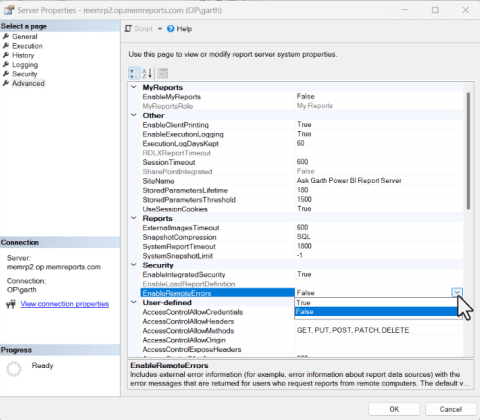Click the SnapshotCompression value SQL
This screenshot has width=480, height=420.
click(304, 237)
